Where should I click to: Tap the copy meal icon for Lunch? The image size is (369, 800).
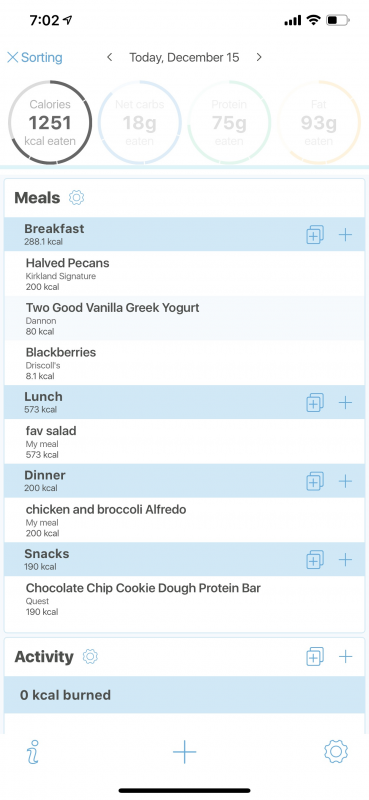tap(315, 402)
